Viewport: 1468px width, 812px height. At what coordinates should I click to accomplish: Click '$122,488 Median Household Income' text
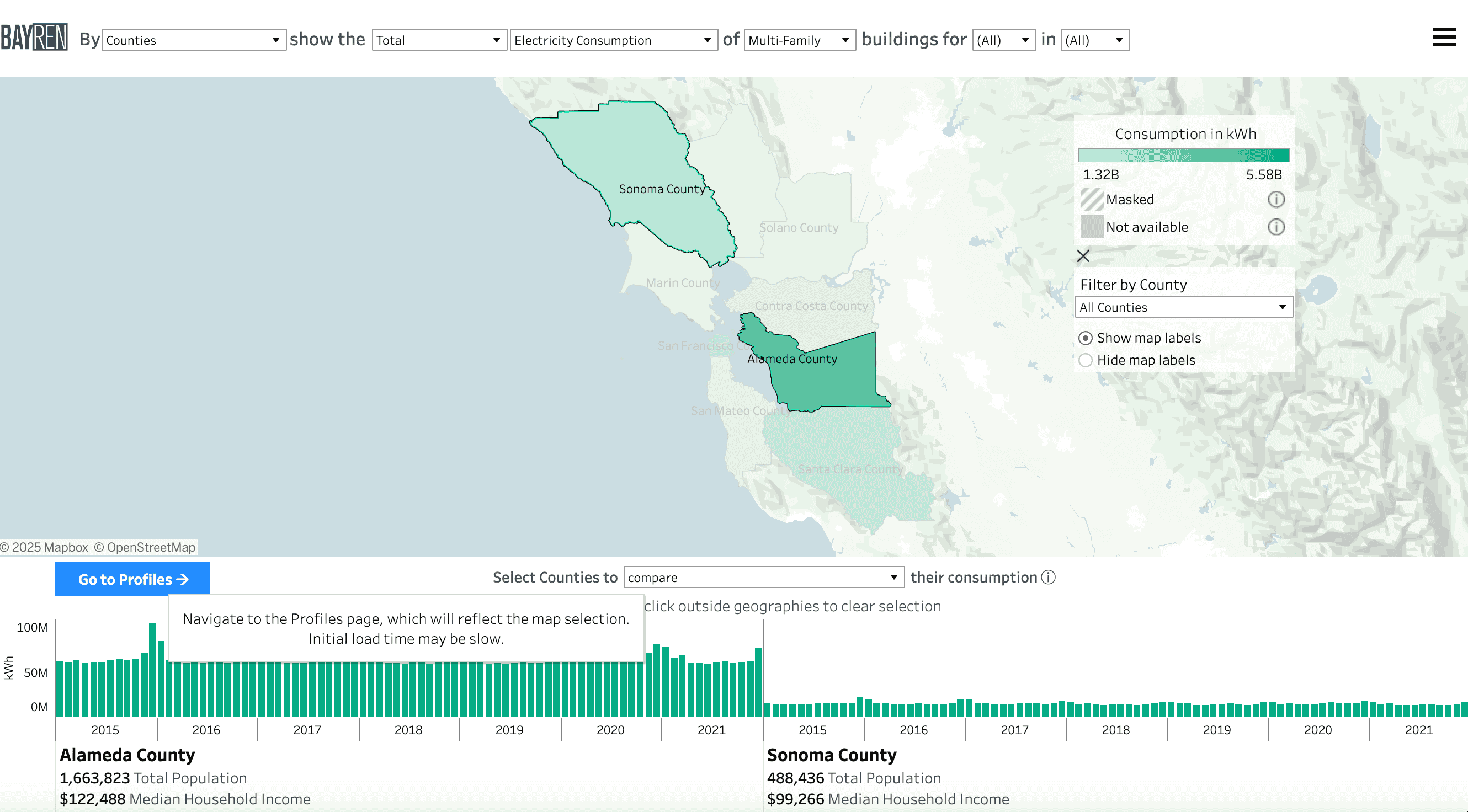[185, 799]
